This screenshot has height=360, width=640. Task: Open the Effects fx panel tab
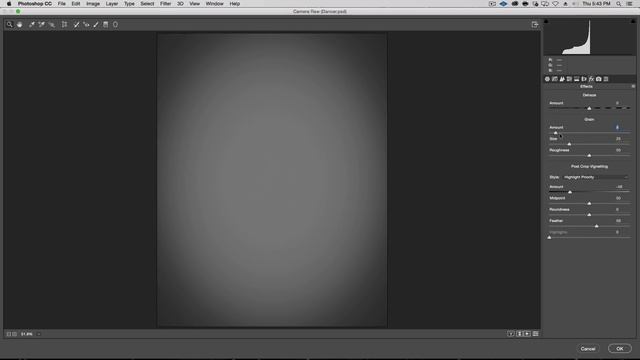tap(591, 79)
